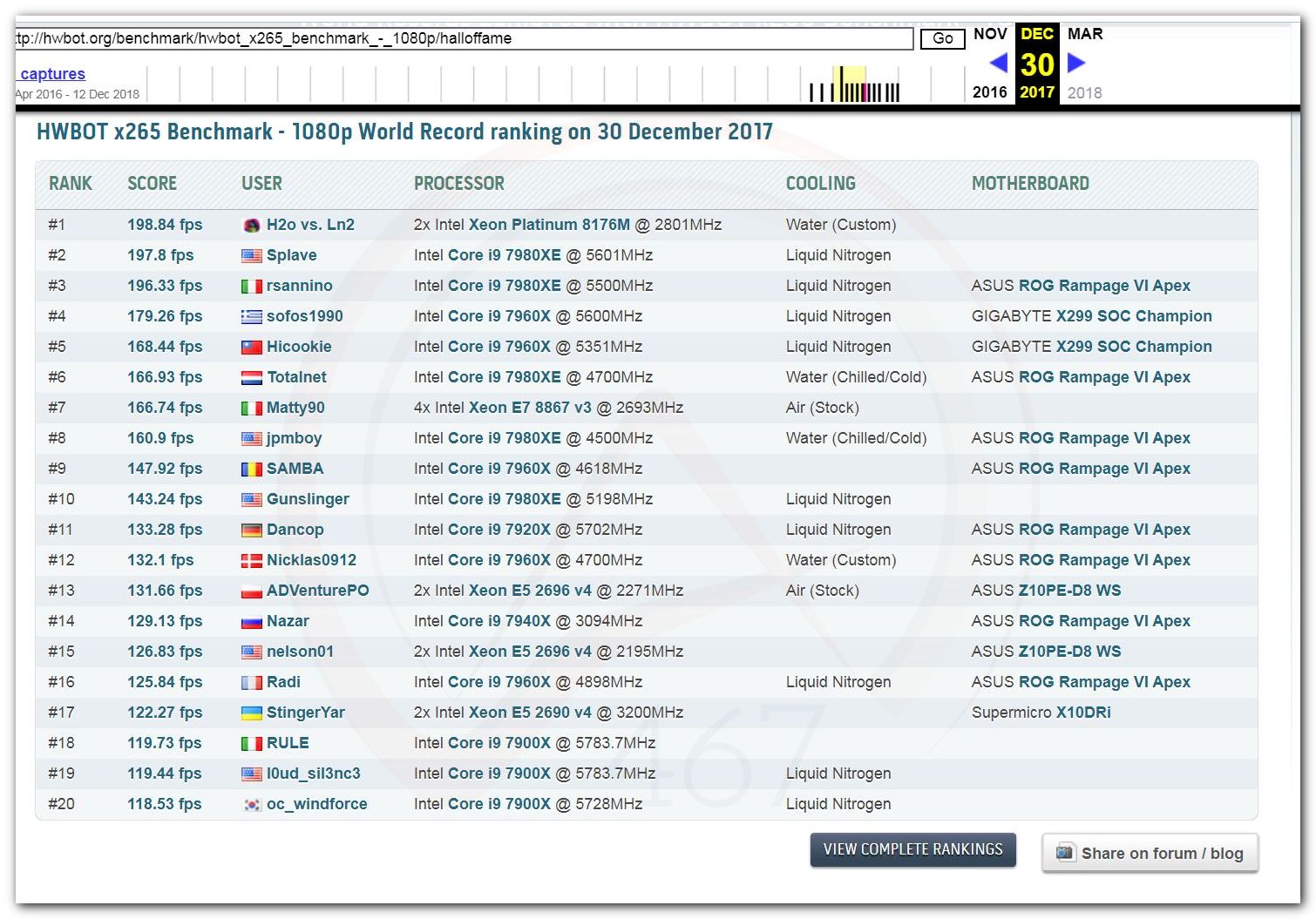Click the blue next capture arrow
This screenshot has width=1316, height=919.
click(x=1076, y=63)
